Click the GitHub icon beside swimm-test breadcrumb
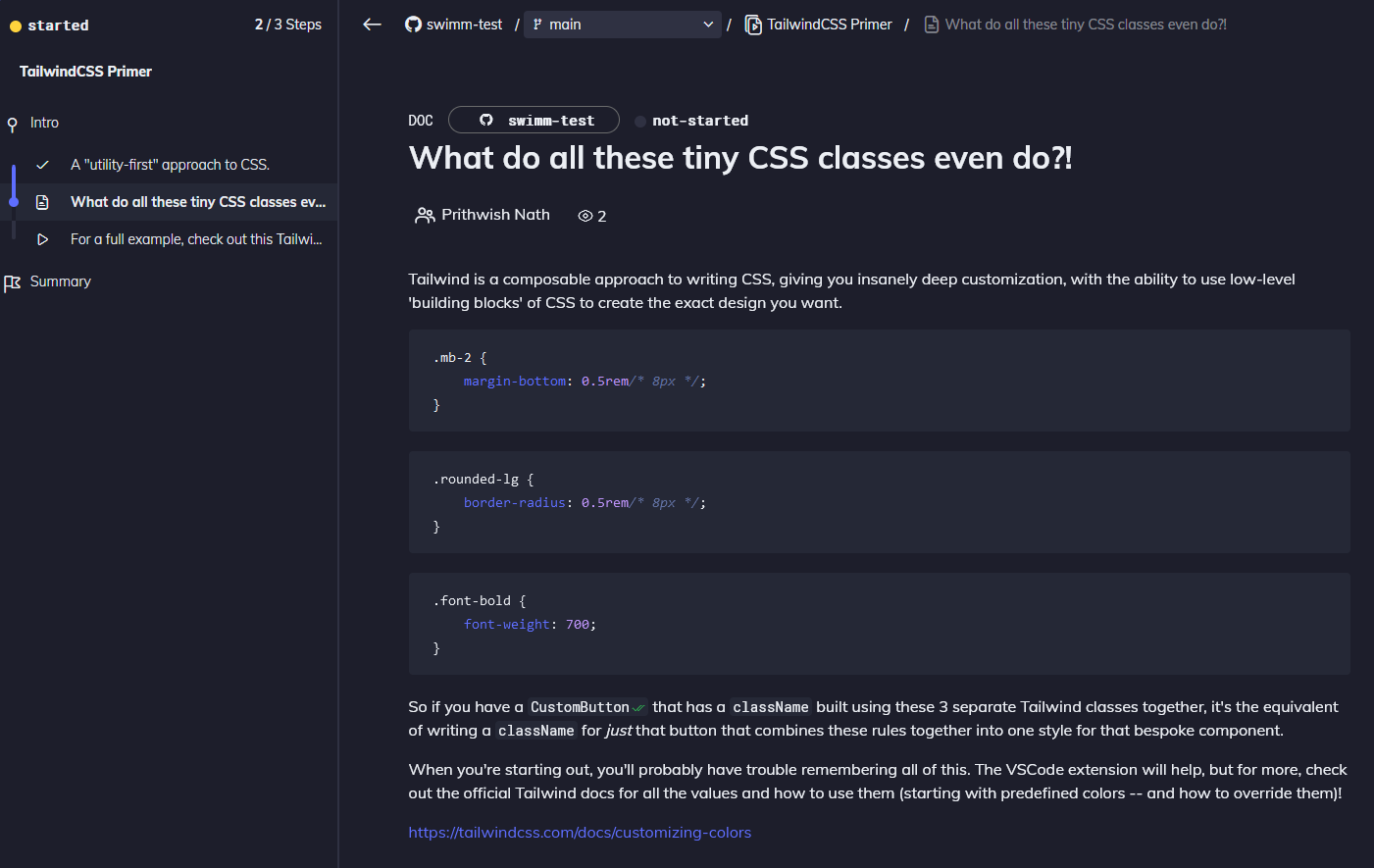The width and height of the screenshot is (1374, 868). pyautogui.click(x=413, y=25)
